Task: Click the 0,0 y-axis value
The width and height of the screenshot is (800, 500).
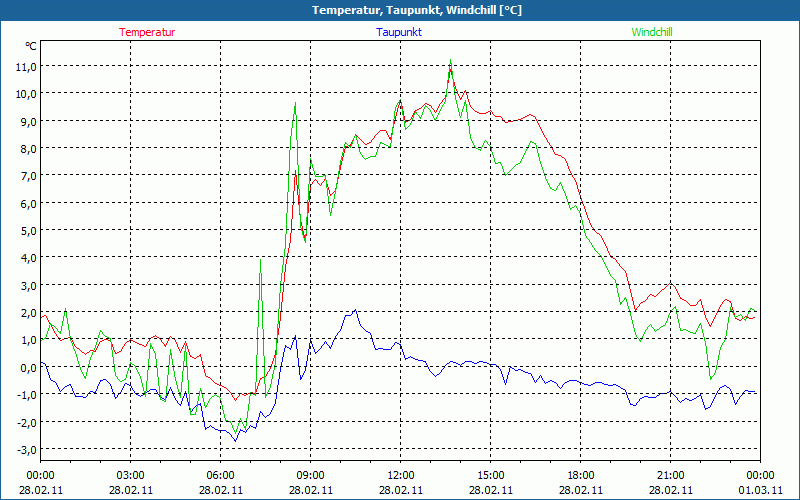Action: click(29, 367)
